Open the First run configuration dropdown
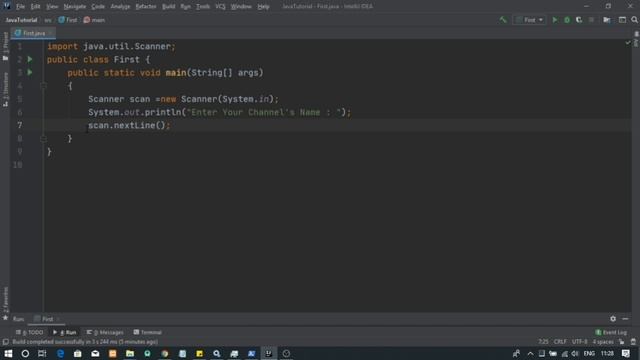This screenshot has height=360, width=640. 529,20
